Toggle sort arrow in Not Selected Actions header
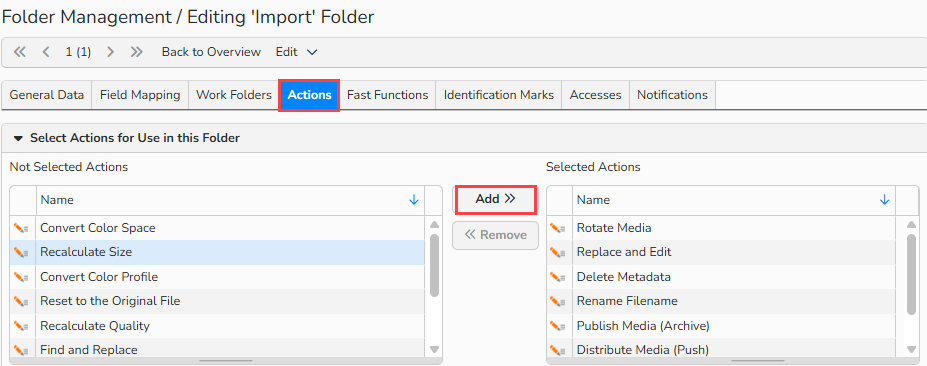The height and width of the screenshot is (366, 927). pos(414,200)
